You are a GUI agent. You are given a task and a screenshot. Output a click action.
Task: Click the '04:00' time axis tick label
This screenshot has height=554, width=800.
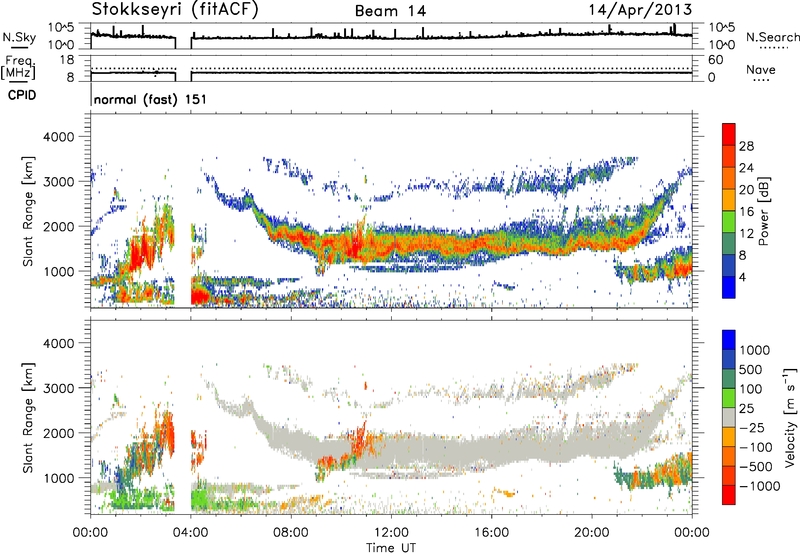pyautogui.click(x=191, y=533)
